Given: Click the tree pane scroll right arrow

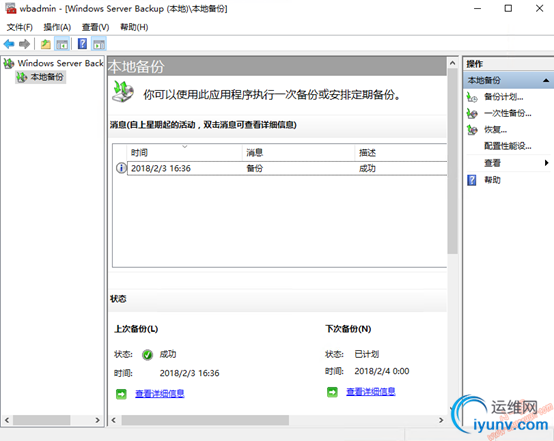Looking at the screenshot, I should tap(97, 420).
